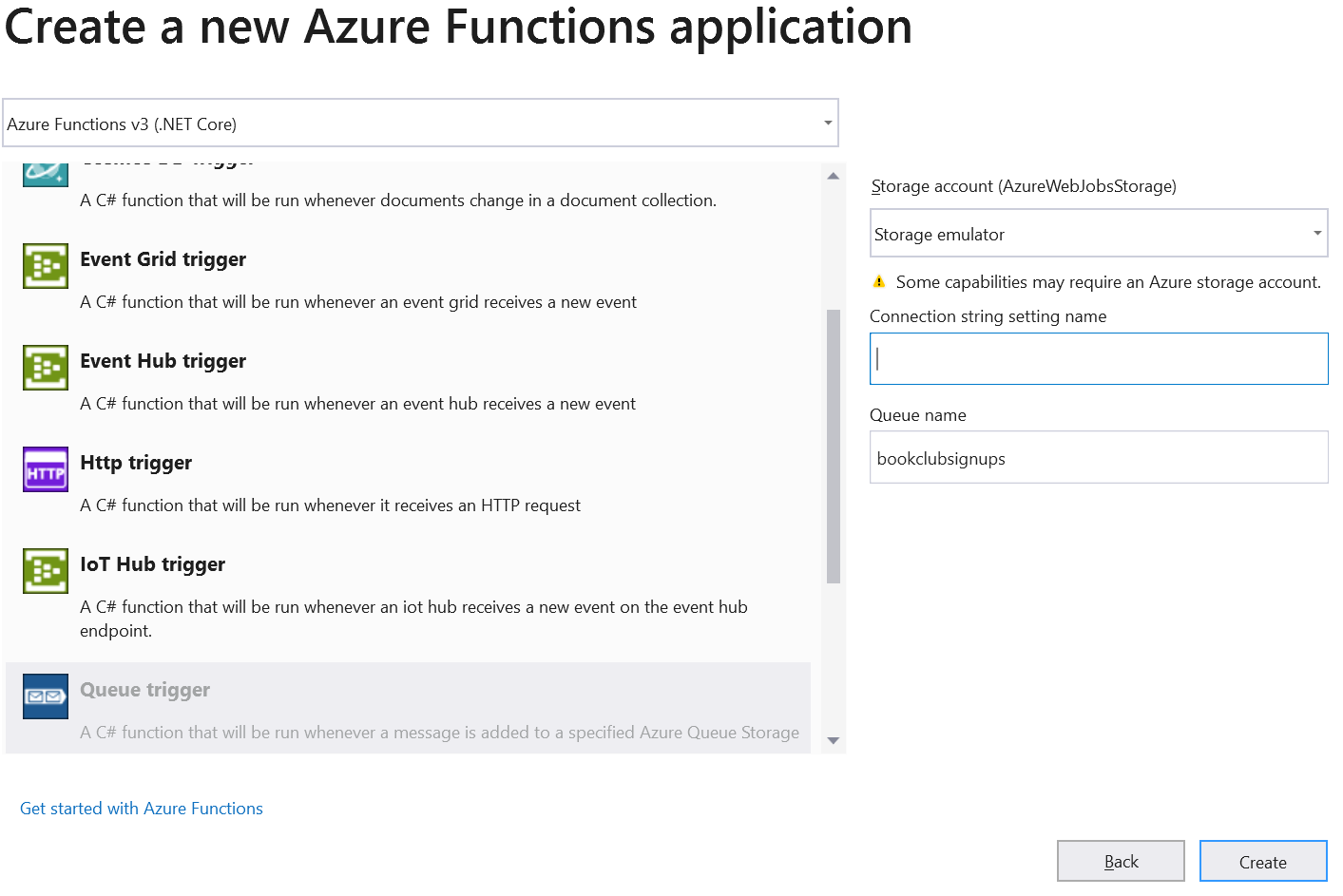Click the Http trigger icon
The width and height of the screenshot is (1343, 896).
pos(45,469)
